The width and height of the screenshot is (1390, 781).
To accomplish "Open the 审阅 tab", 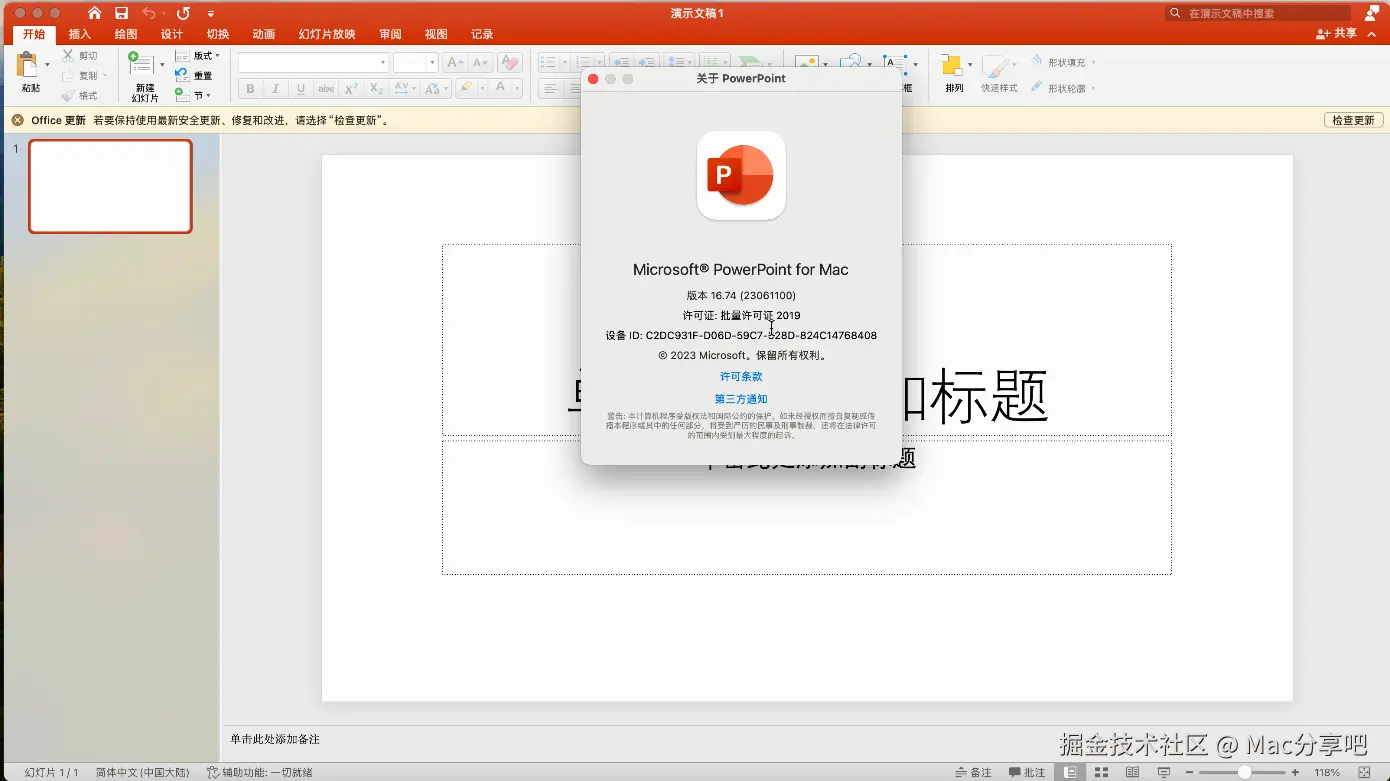I will tap(390, 34).
